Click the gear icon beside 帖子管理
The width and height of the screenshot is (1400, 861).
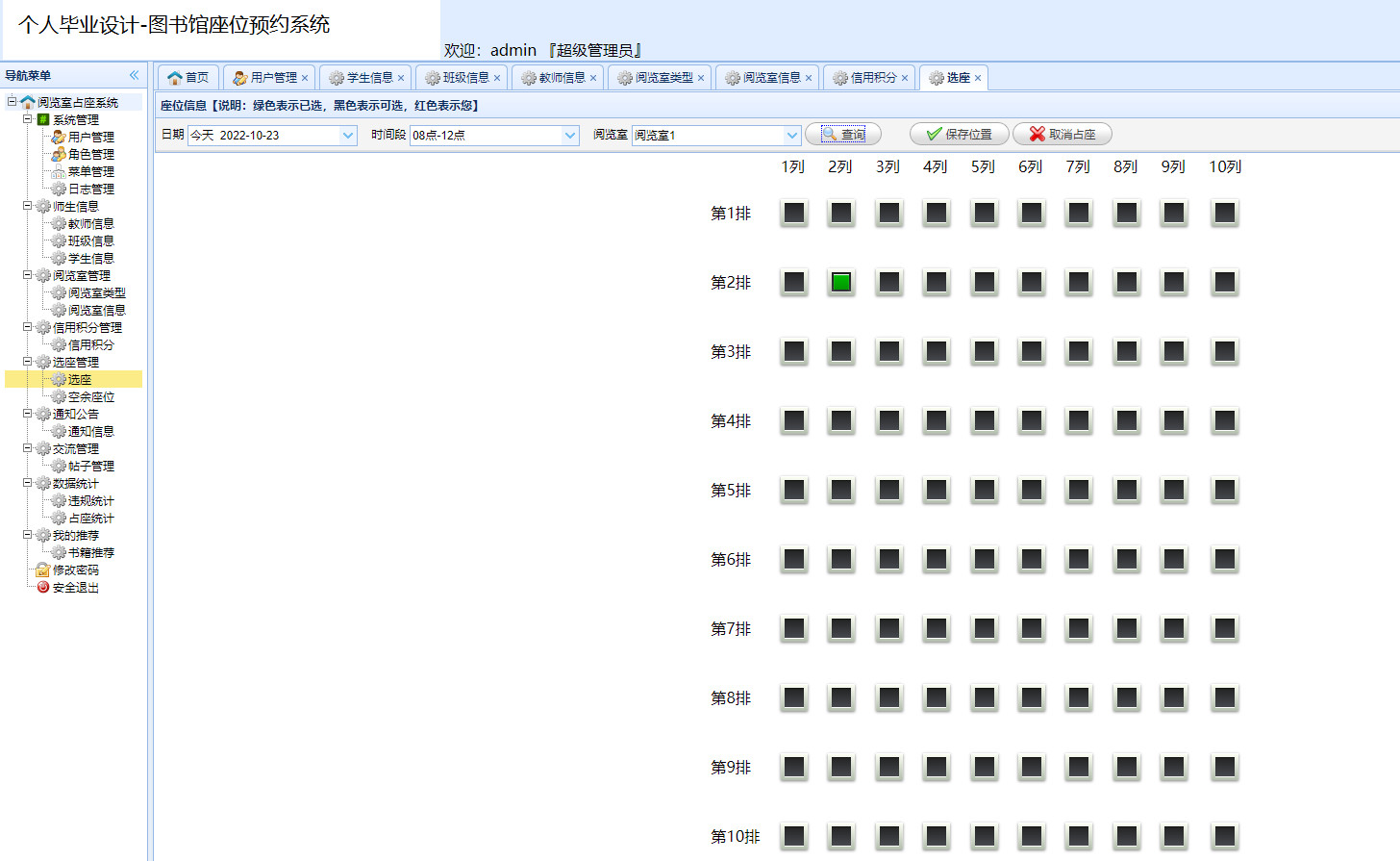59,466
